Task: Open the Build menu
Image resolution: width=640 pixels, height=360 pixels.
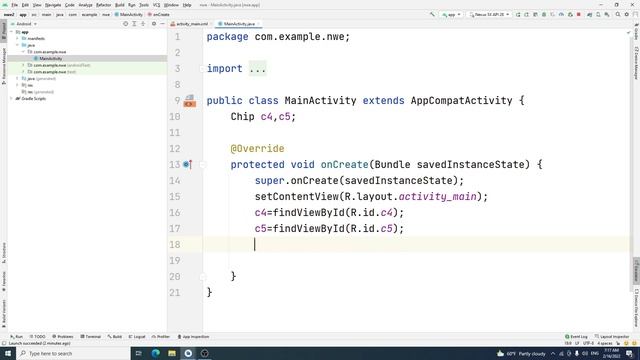Action: click(120, 5)
